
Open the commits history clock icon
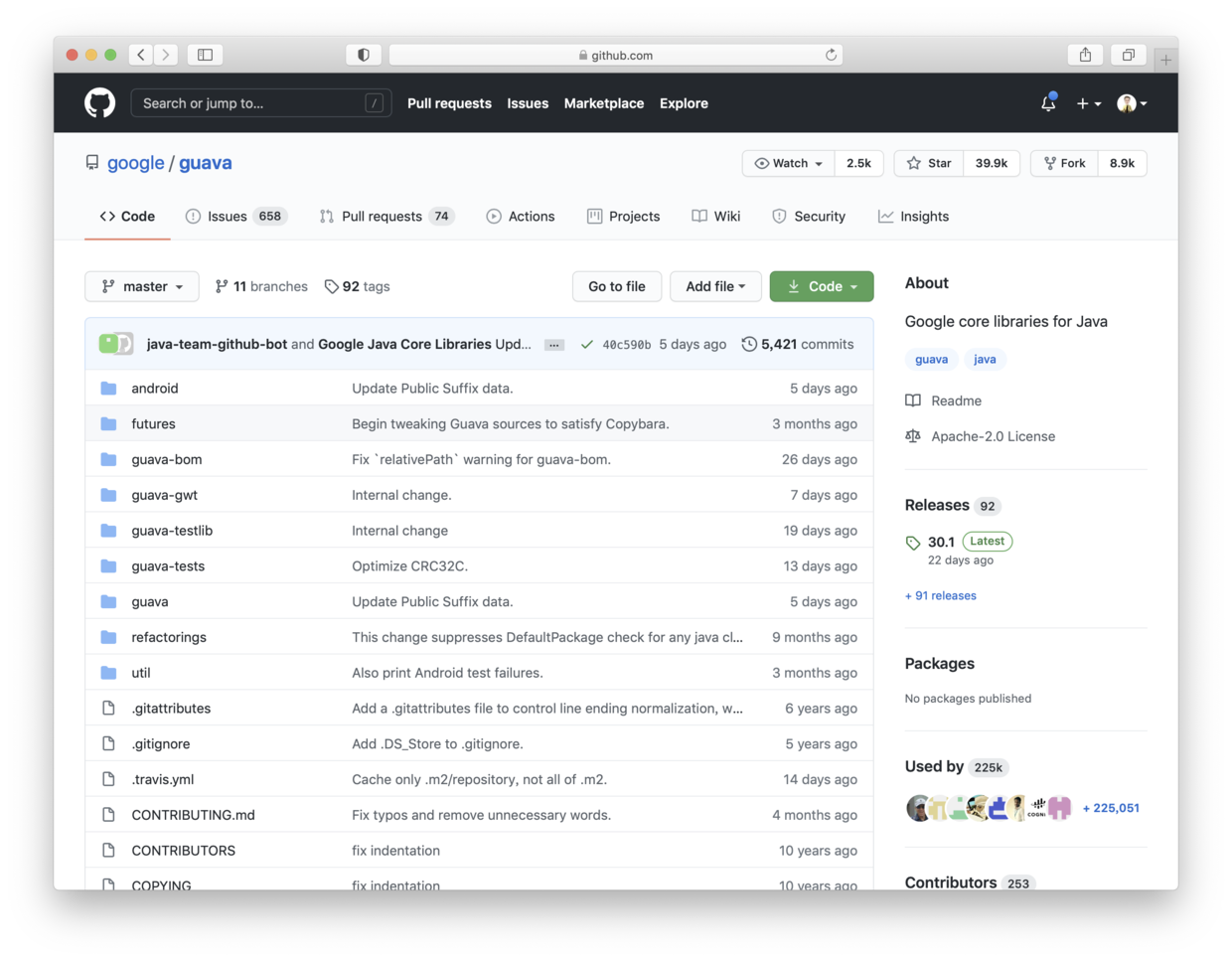749,344
